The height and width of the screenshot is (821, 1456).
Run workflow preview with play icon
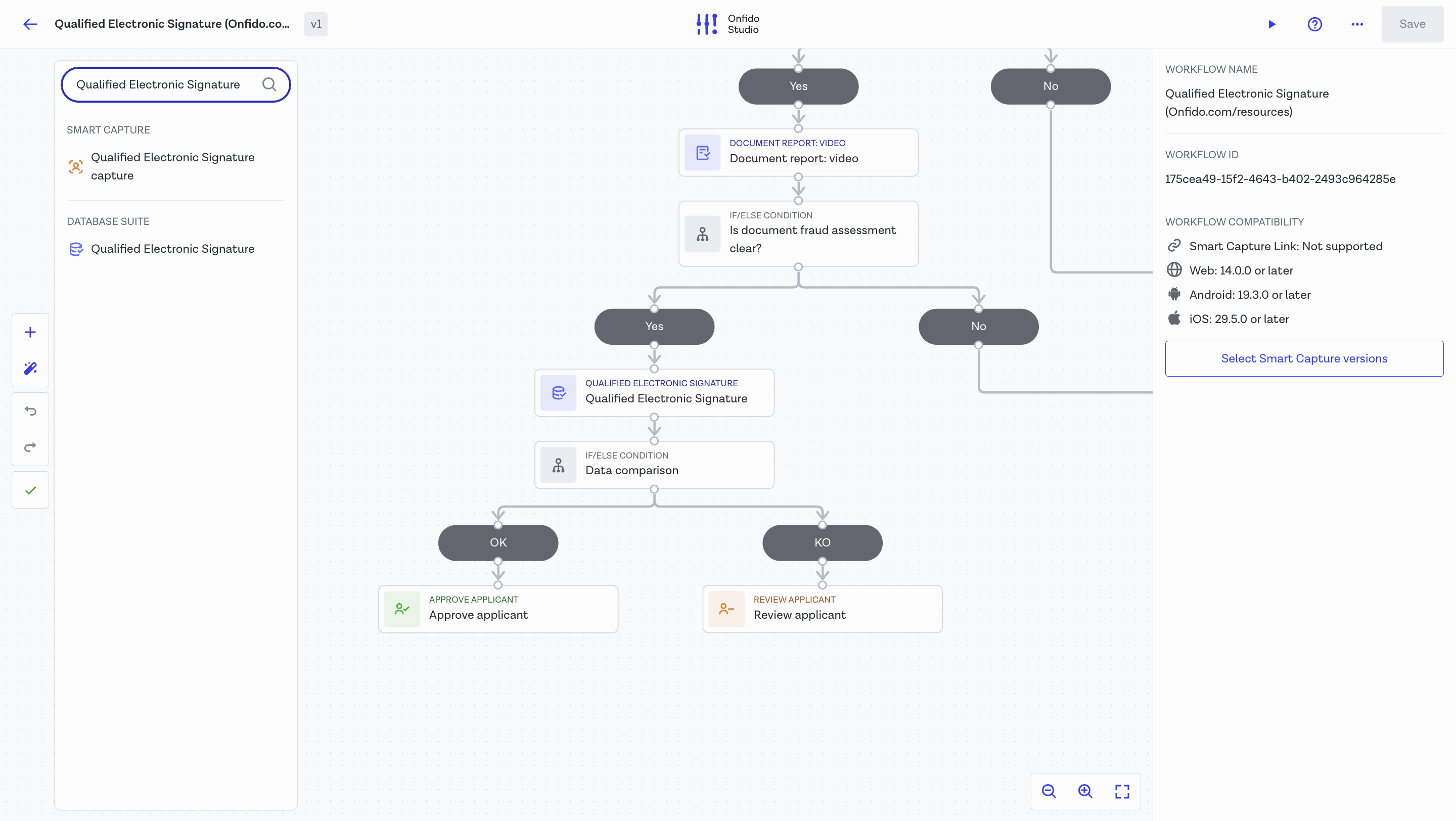click(1272, 24)
